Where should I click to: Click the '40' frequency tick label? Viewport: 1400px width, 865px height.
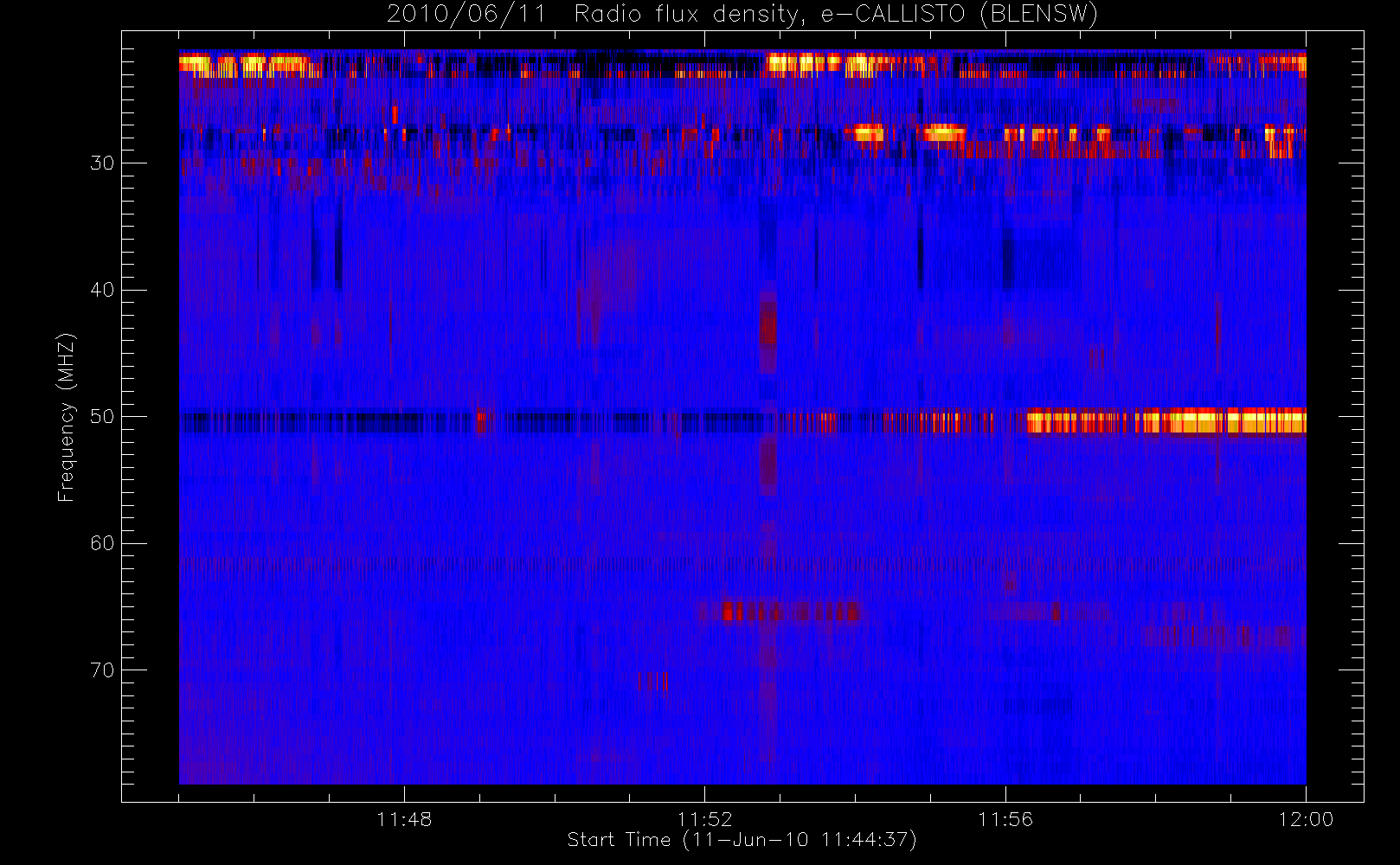pyautogui.click(x=102, y=290)
